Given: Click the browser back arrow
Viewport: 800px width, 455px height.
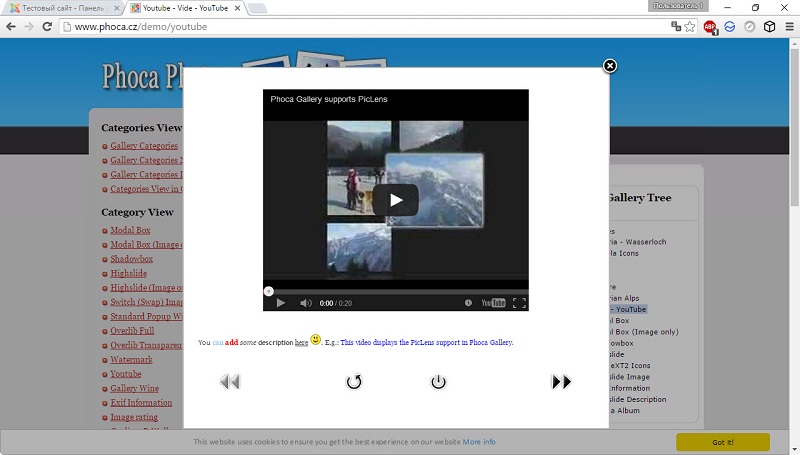Looking at the screenshot, I should coord(11,27).
